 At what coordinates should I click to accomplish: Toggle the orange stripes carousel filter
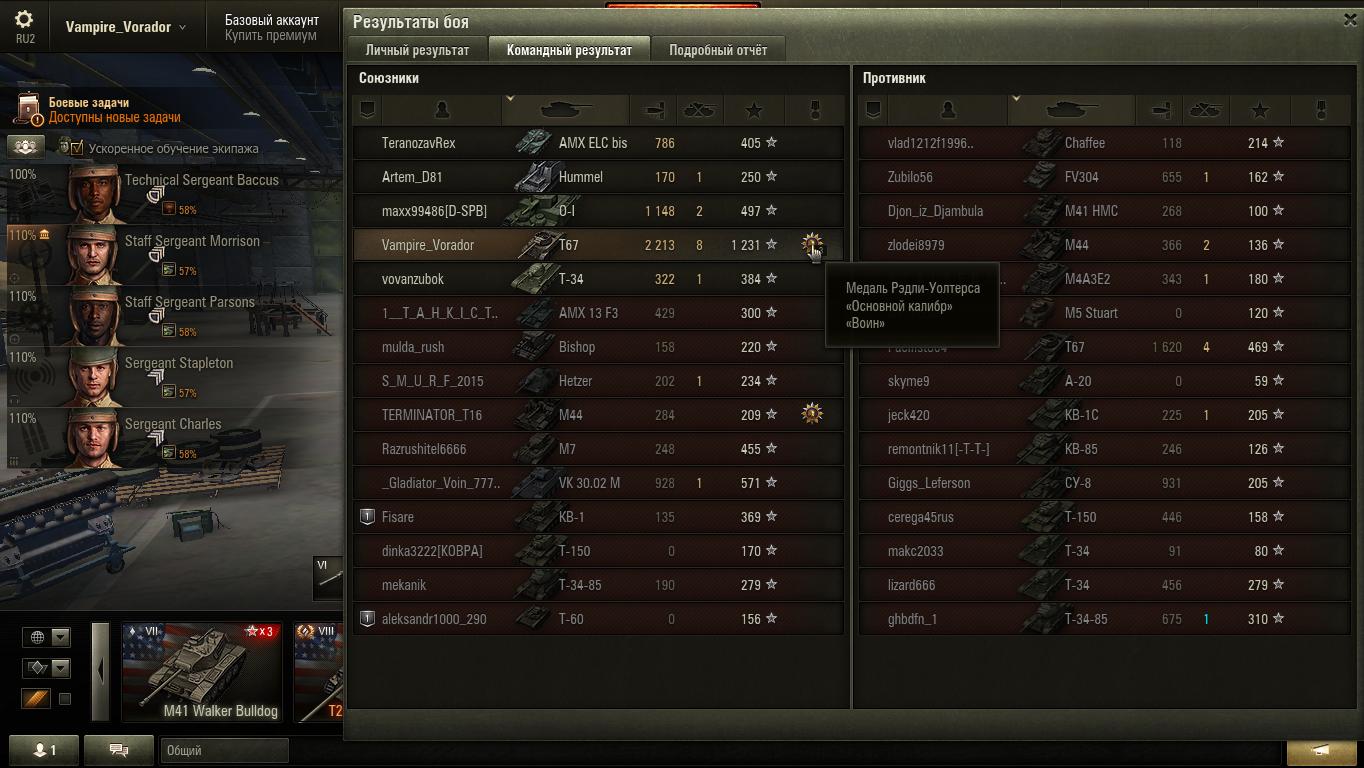(36, 698)
